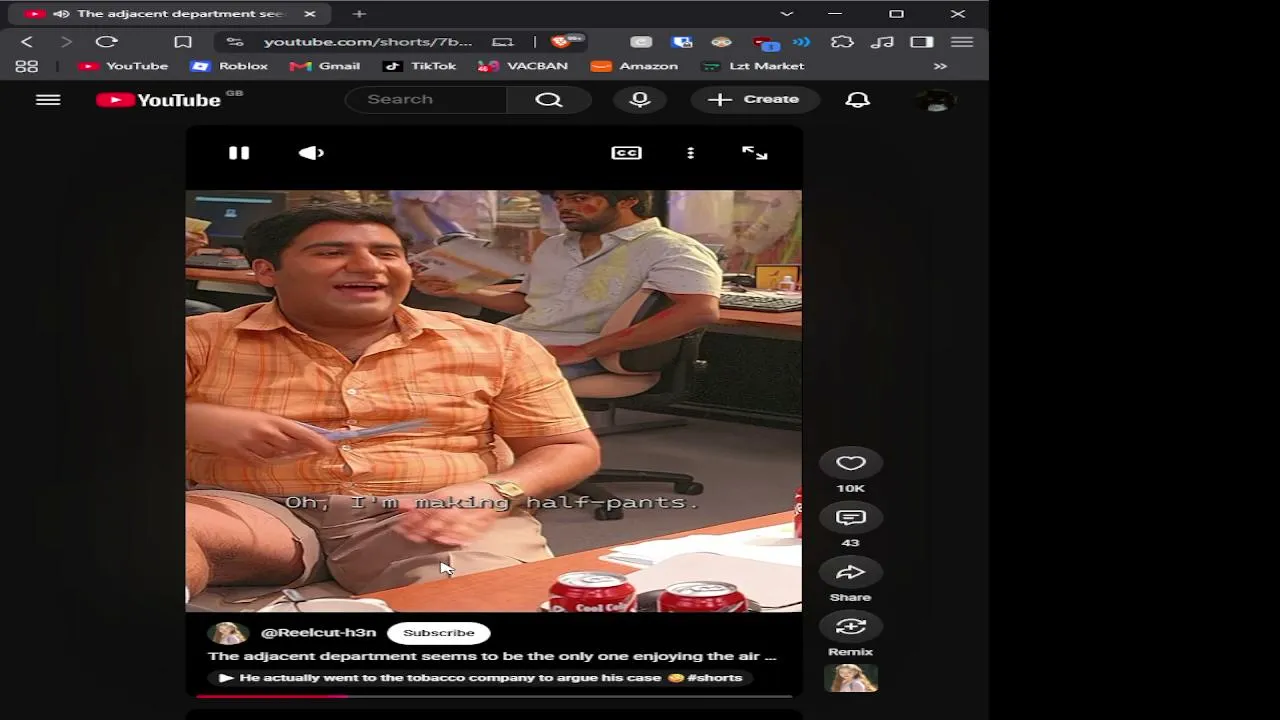Search with voice microphone button
Viewport: 1280px width, 720px height.
pyautogui.click(x=640, y=99)
